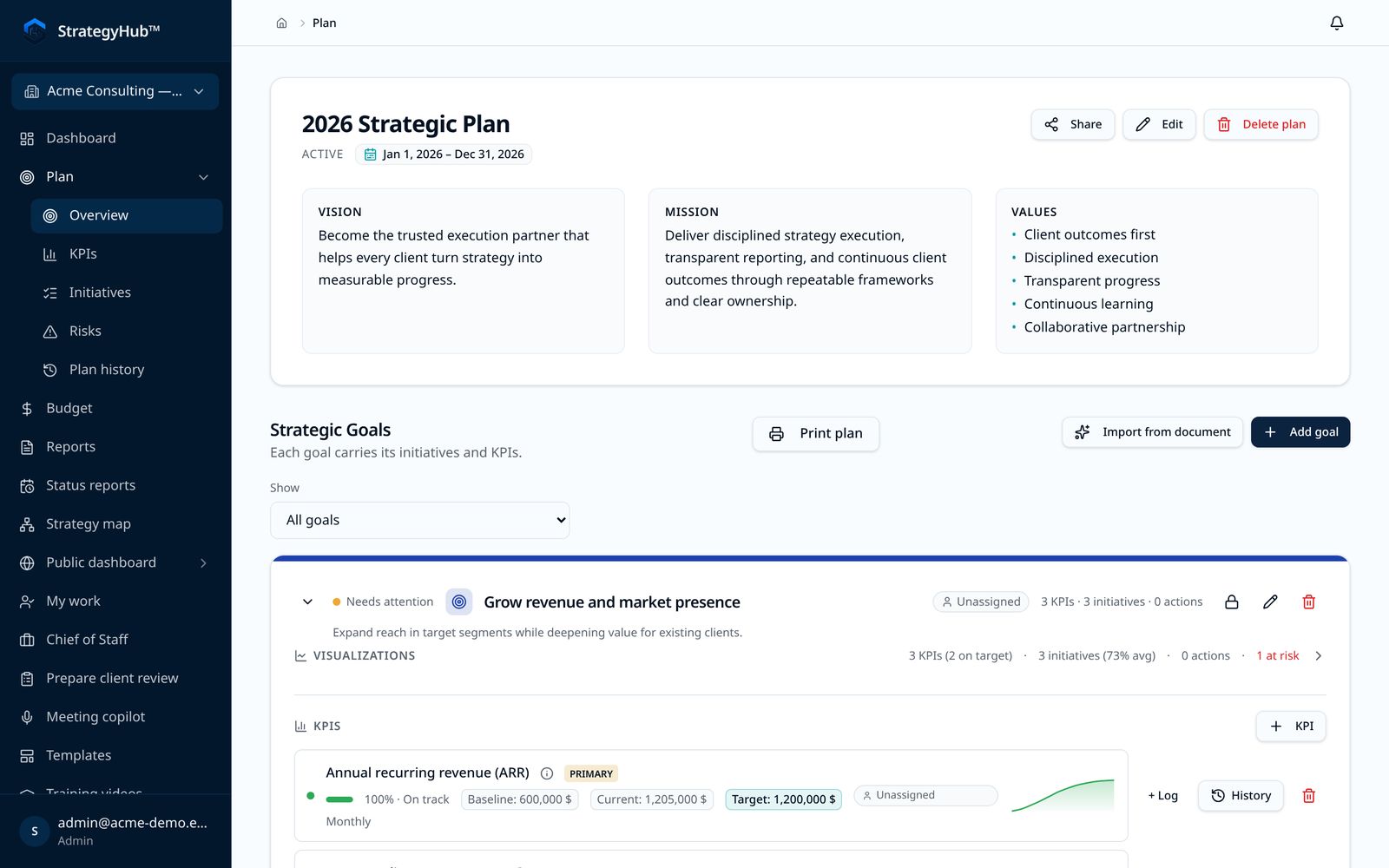Click Print plan button
This screenshot has width=1389, height=868.
point(816,433)
